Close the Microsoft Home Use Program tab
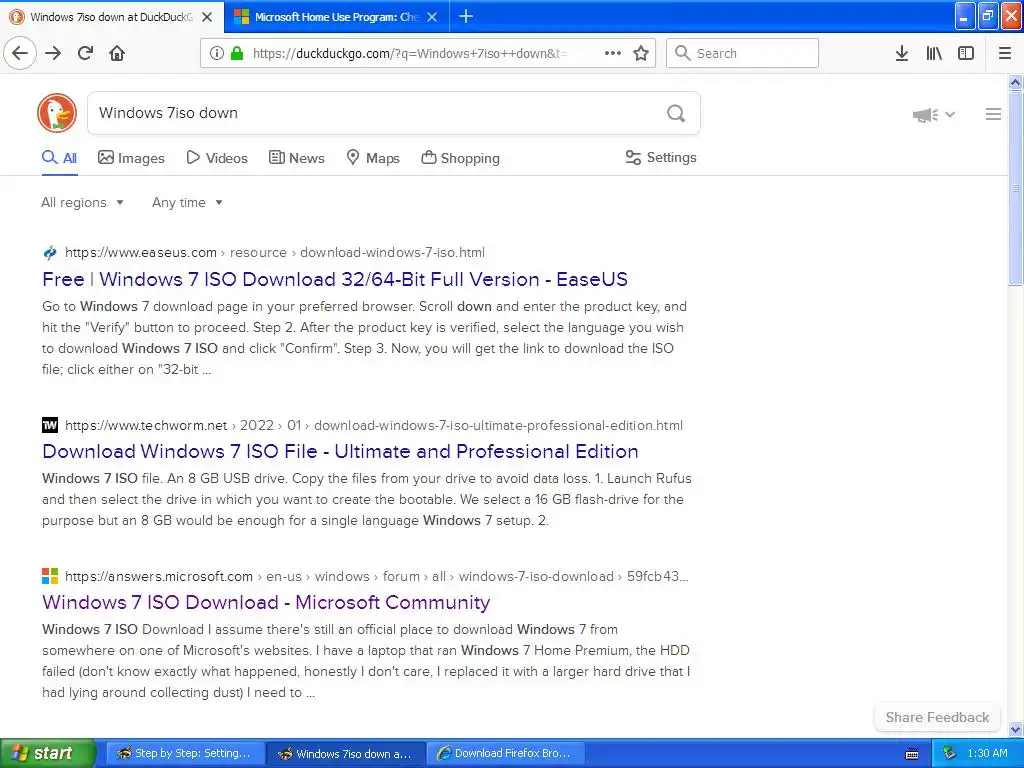The height and width of the screenshot is (768, 1024). coord(432,17)
